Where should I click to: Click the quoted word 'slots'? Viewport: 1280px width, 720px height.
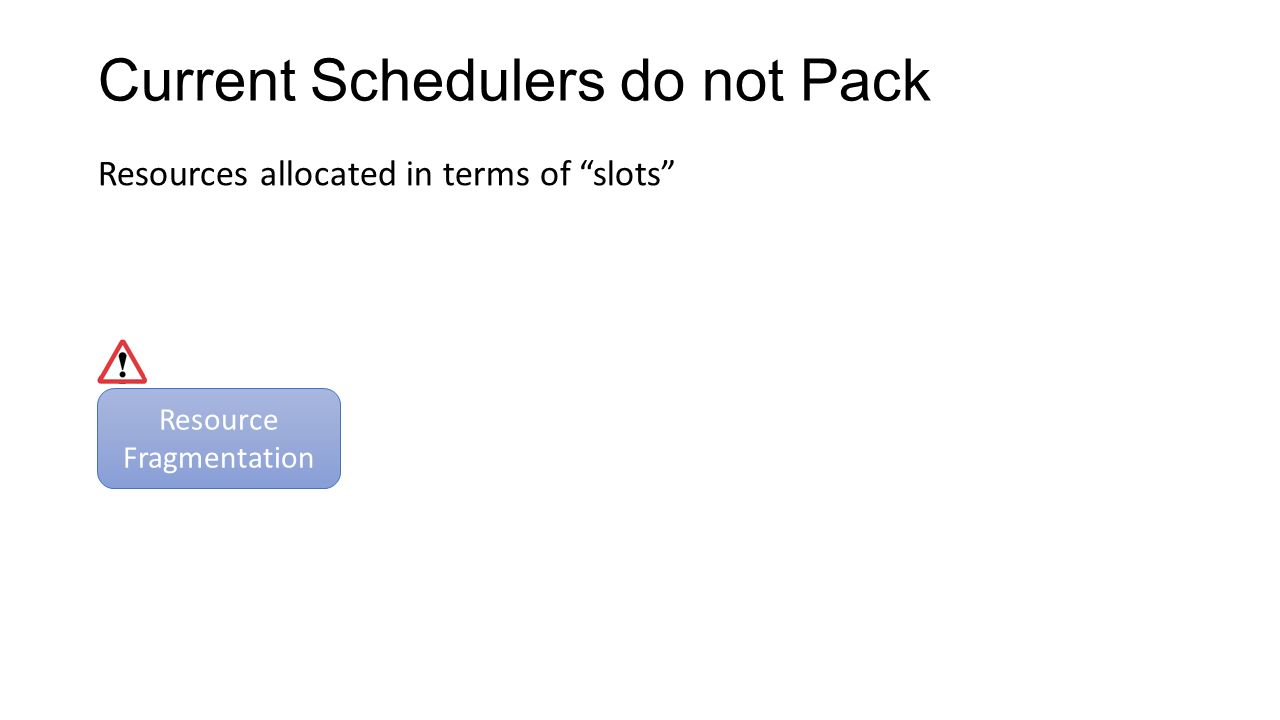click(x=629, y=173)
